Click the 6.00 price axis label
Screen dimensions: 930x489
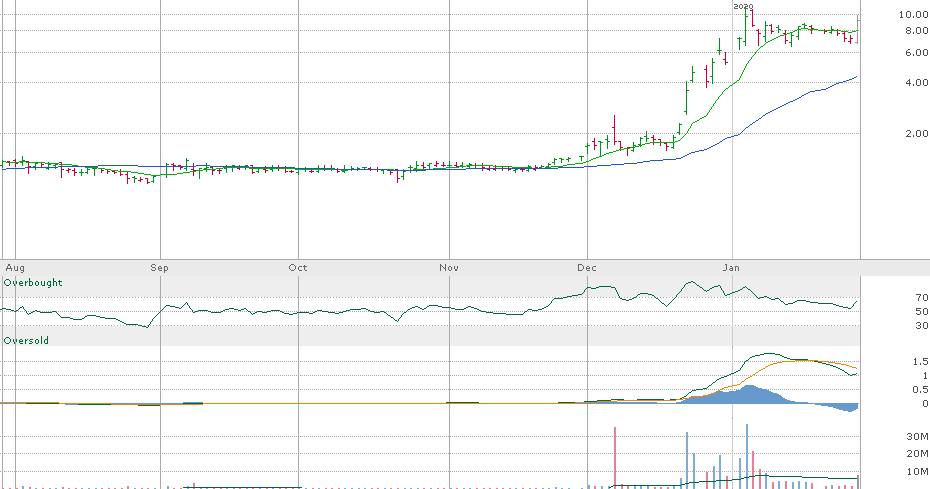click(917, 52)
